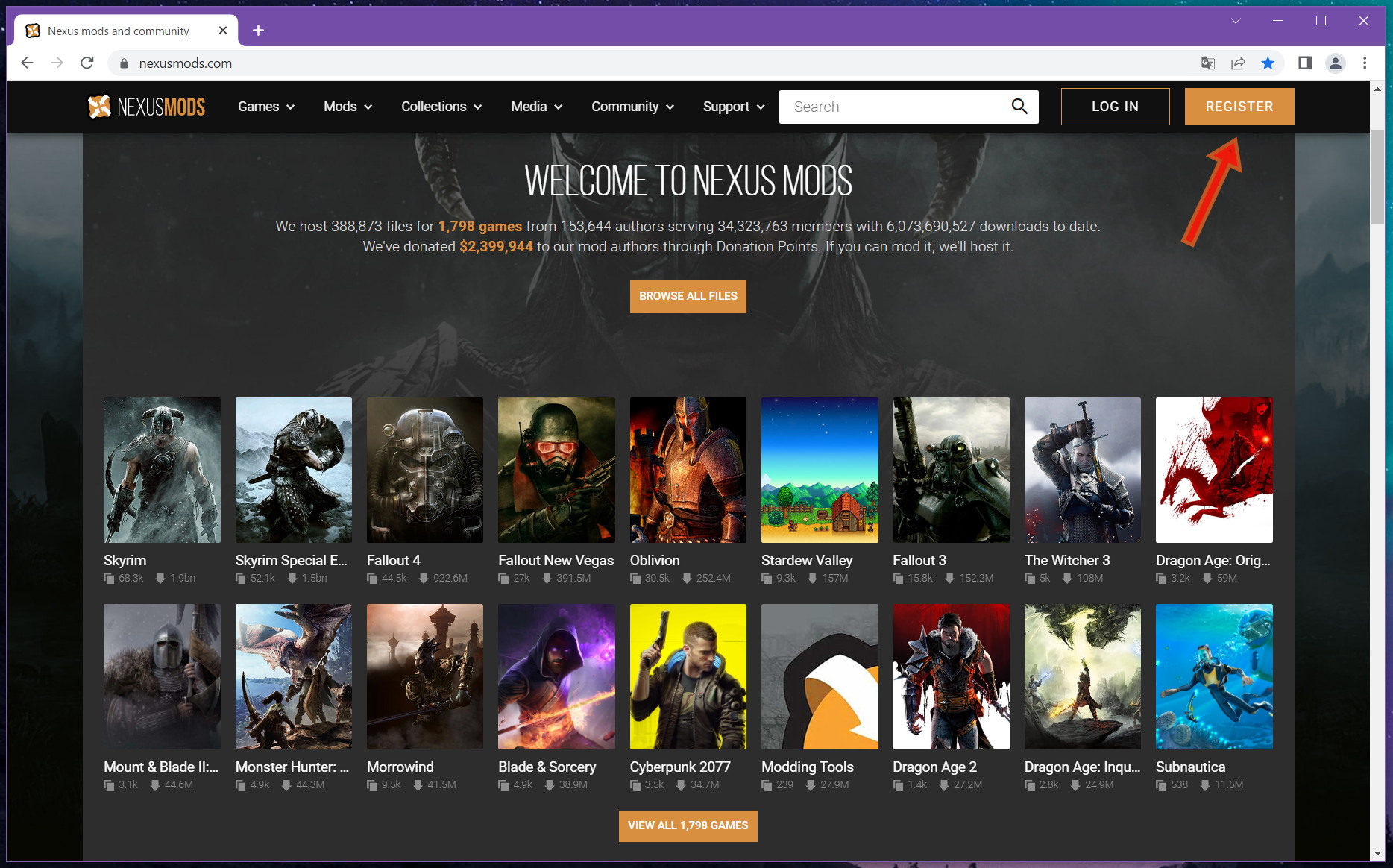This screenshot has width=1393, height=868.
Task: Click the address bar URL
Action: pos(186,63)
